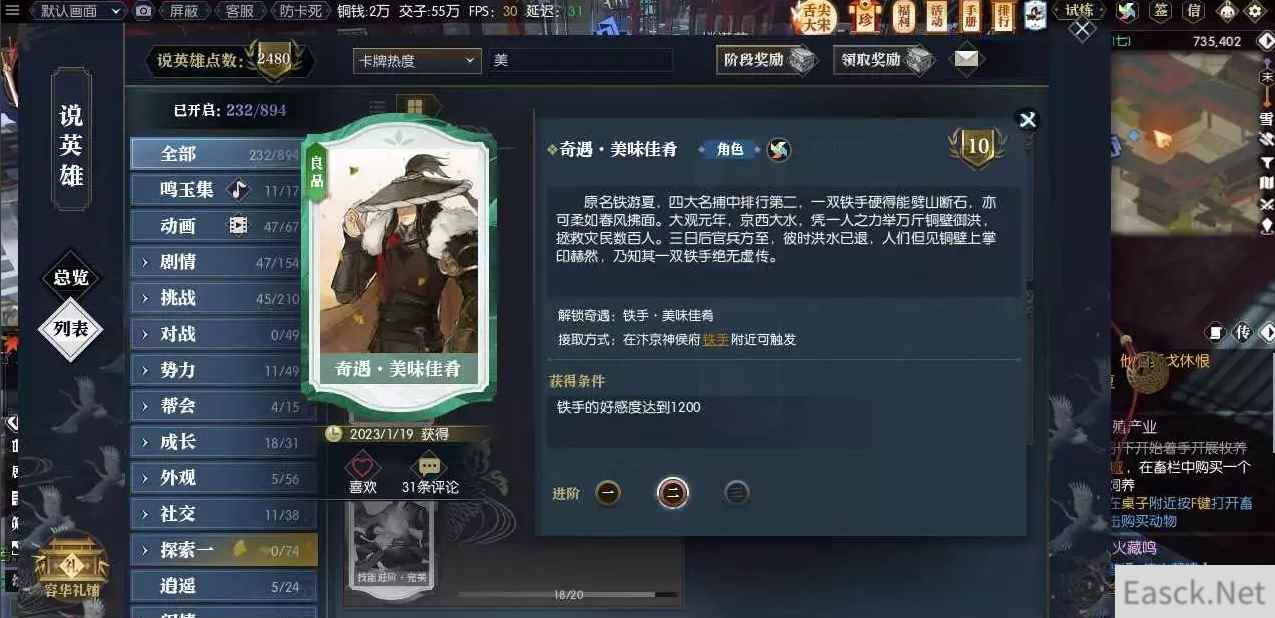Image resolution: width=1275 pixels, height=618 pixels.
Task: Switch to the 列表 diamond tab
Action: 71,328
